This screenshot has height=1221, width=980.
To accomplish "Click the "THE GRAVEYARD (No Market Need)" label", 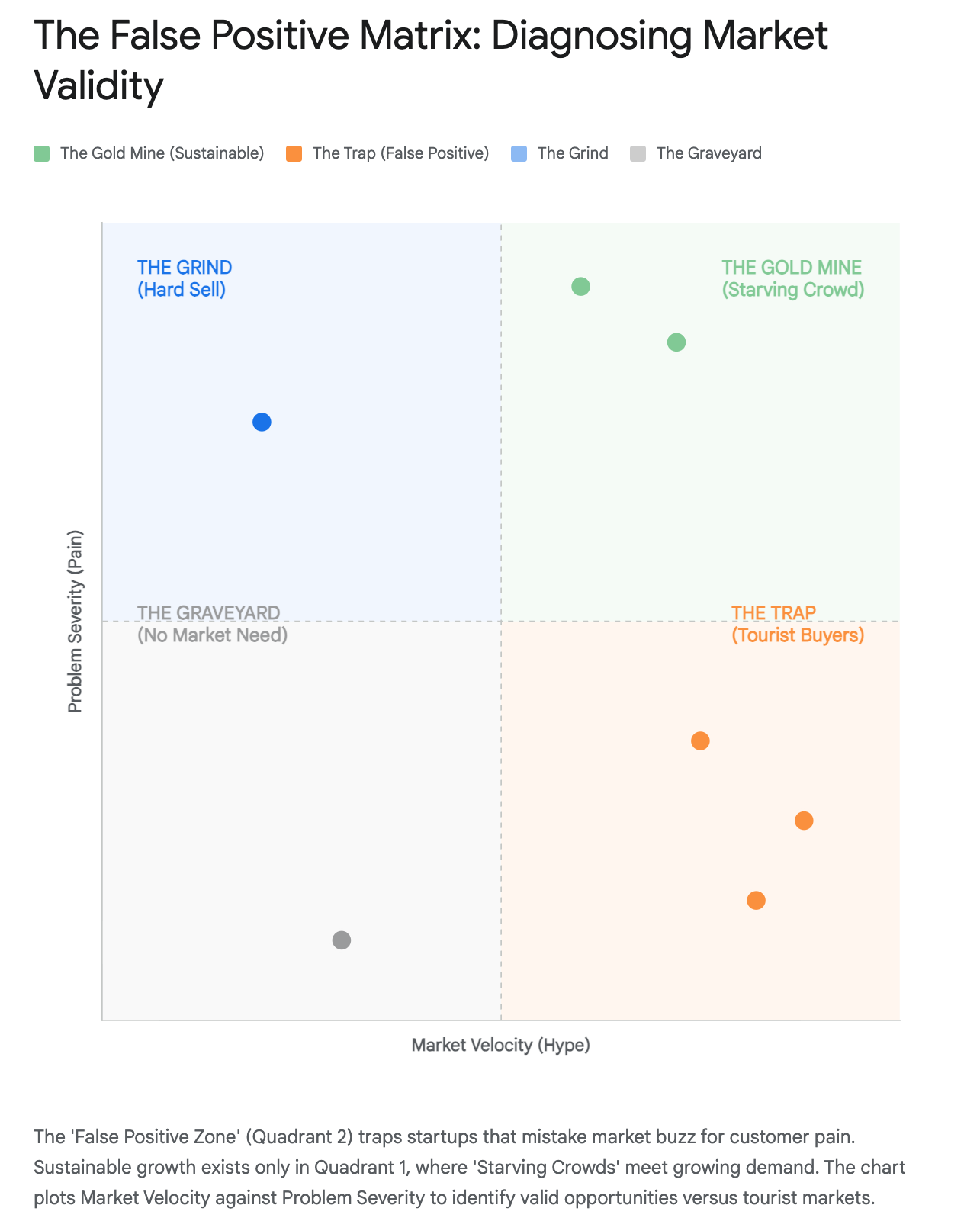I will (x=212, y=624).
